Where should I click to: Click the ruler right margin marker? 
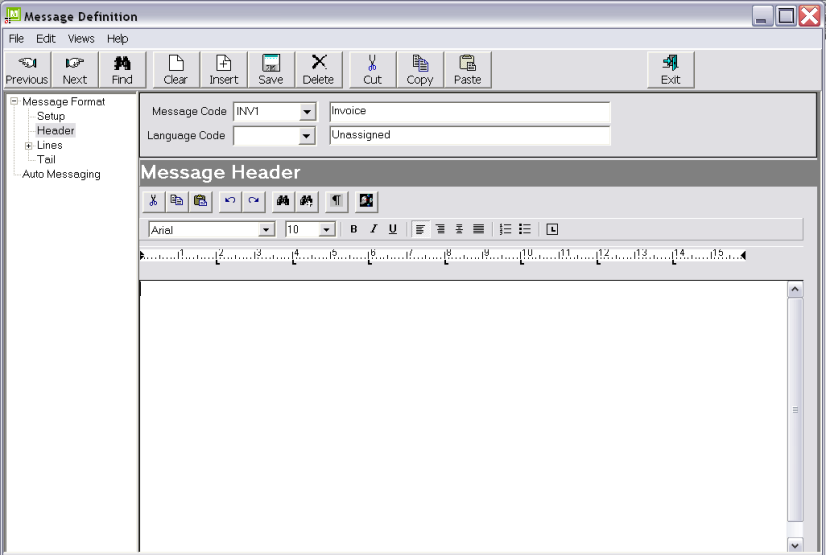[743, 255]
